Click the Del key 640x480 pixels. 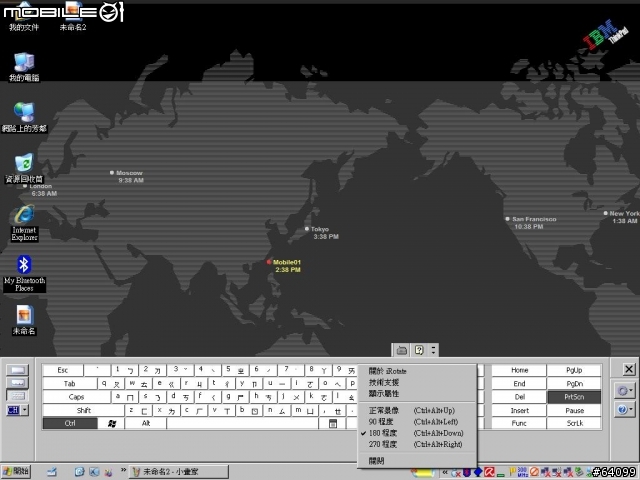coord(519,397)
